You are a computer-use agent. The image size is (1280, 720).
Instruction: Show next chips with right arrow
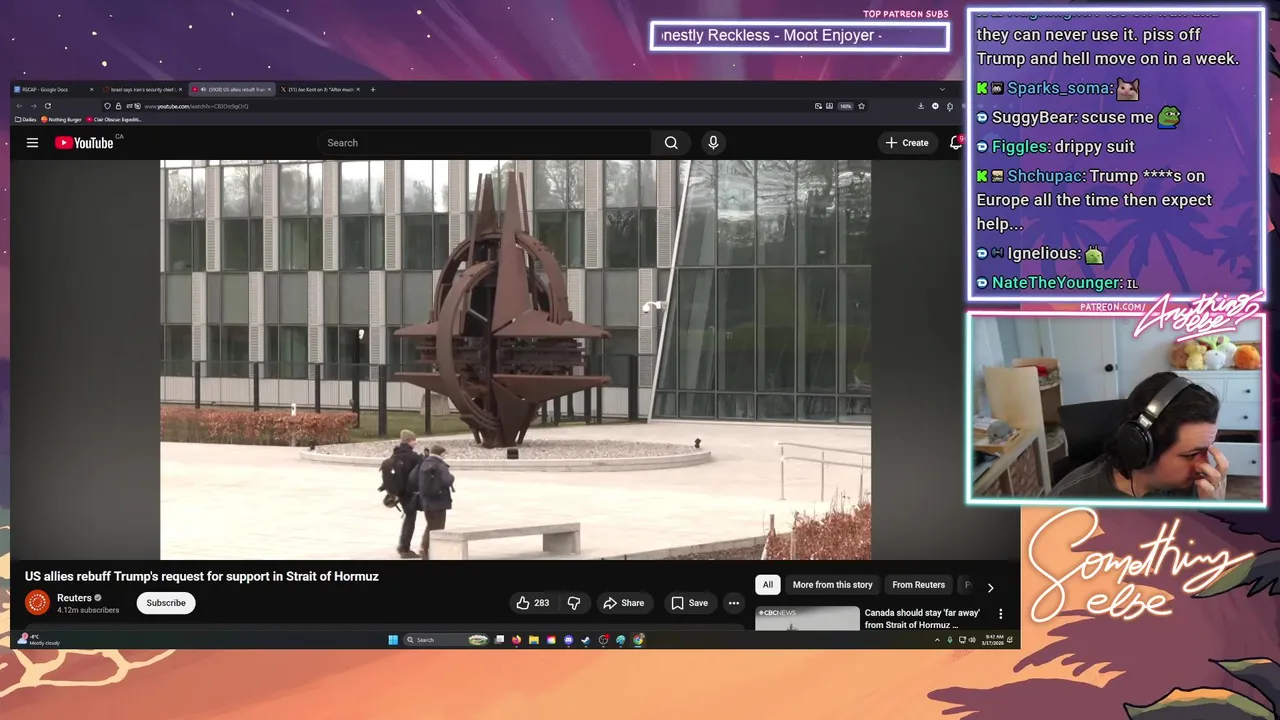tap(990, 588)
